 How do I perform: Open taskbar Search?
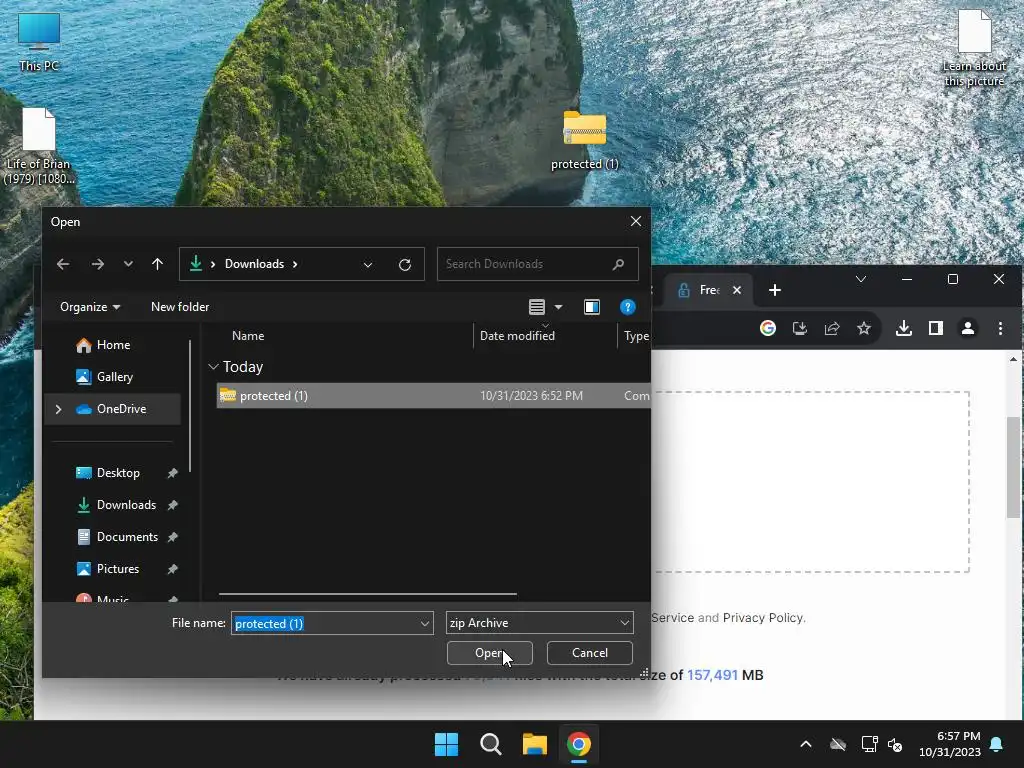(x=490, y=744)
